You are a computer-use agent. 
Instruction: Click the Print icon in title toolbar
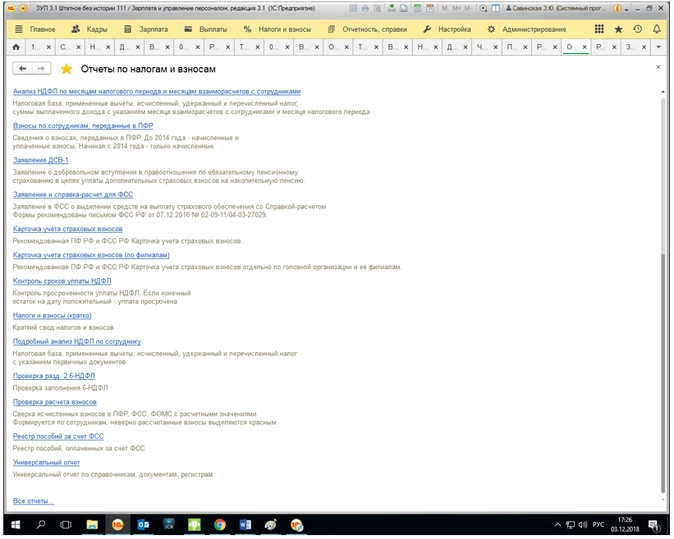click(x=365, y=8)
